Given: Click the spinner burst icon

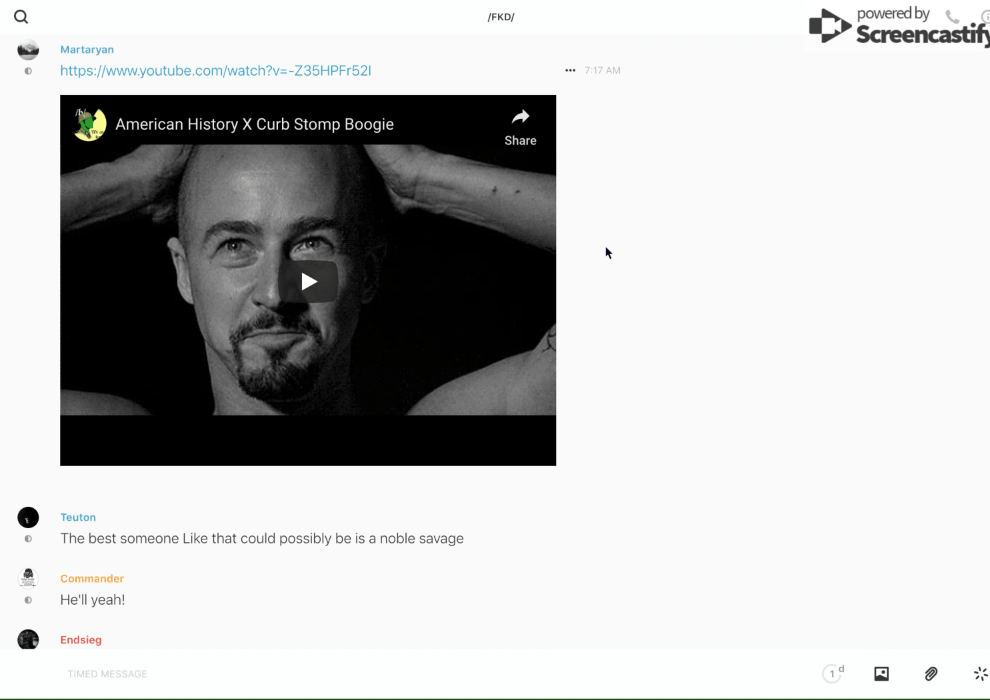Looking at the screenshot, I should click(980, 674).
